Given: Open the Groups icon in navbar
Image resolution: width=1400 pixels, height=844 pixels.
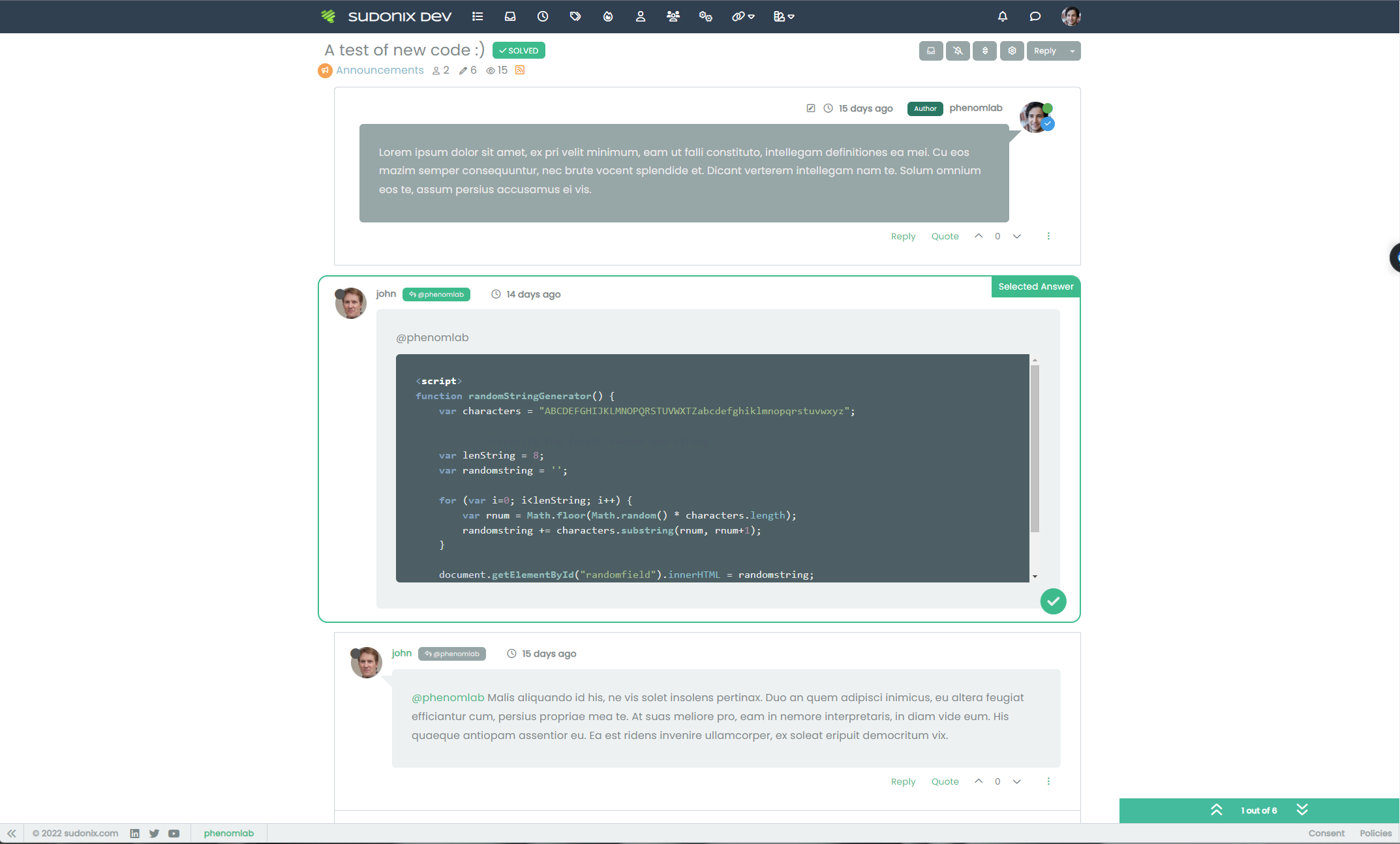Looking at the screenshot, I should pos(673,16).
